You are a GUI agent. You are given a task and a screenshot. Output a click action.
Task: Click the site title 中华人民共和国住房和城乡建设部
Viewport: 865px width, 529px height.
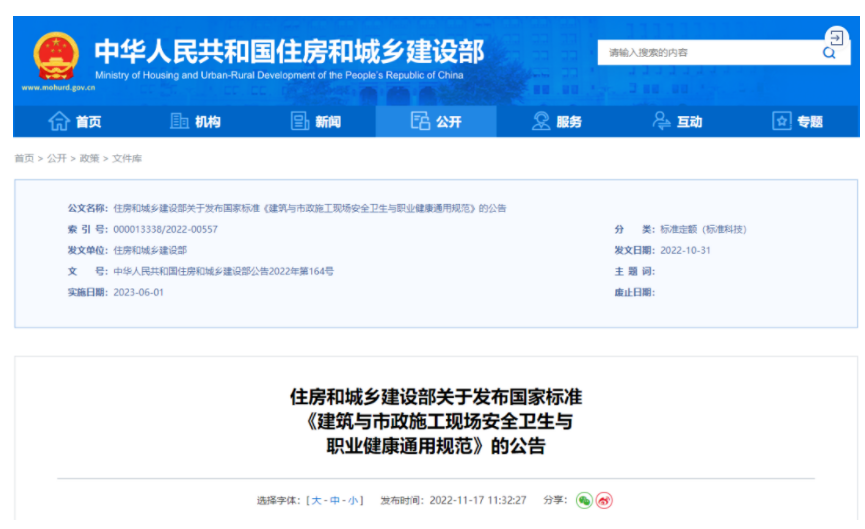click(289, 52)
